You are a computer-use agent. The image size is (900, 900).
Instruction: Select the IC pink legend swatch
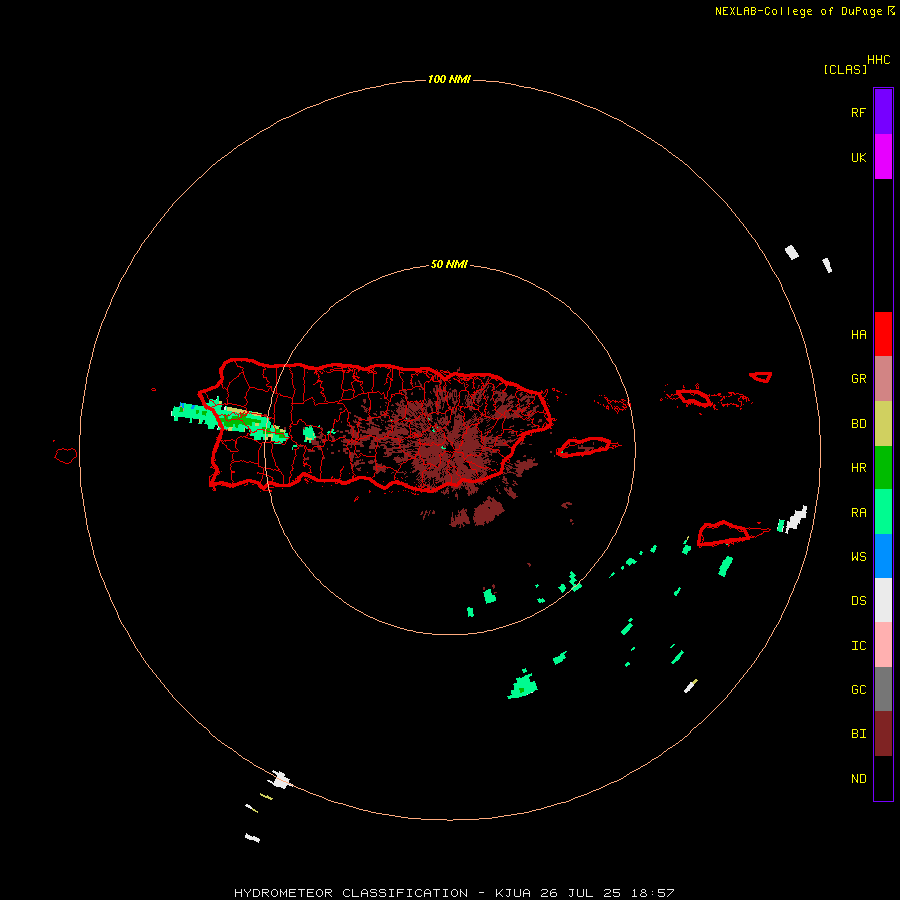click(x=883, y=645)
